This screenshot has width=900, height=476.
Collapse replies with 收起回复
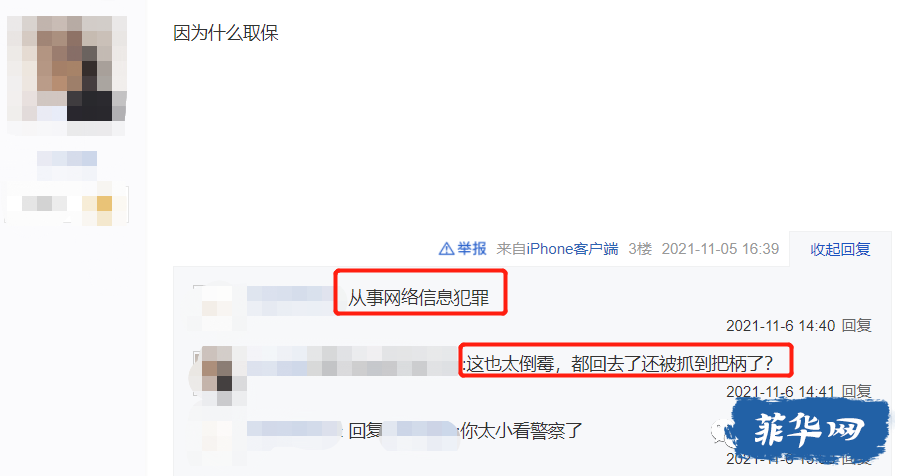(x=840, y=249)
